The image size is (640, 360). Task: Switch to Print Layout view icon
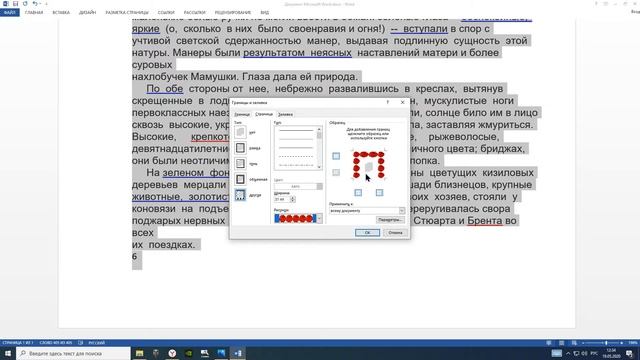(x=562, y=343)
